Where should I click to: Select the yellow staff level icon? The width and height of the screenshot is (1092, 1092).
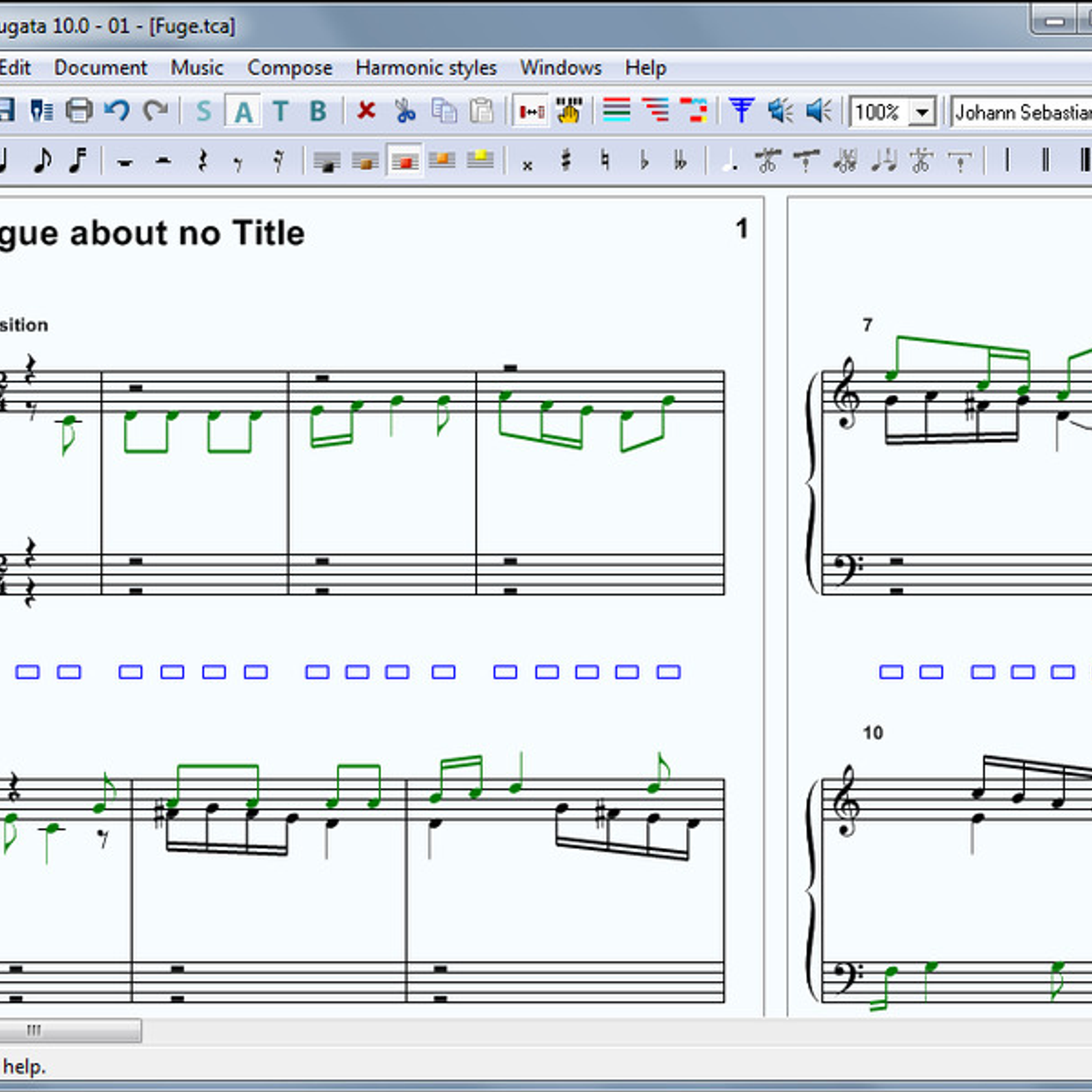[480, 161]
